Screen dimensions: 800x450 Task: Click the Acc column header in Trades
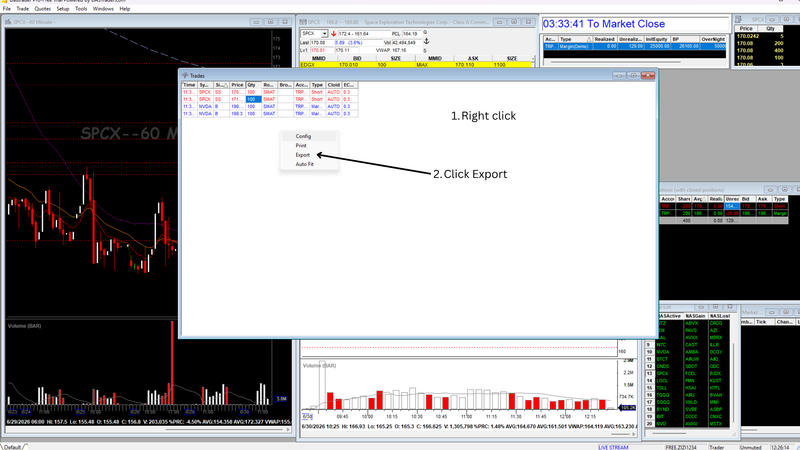click(302, 85)
